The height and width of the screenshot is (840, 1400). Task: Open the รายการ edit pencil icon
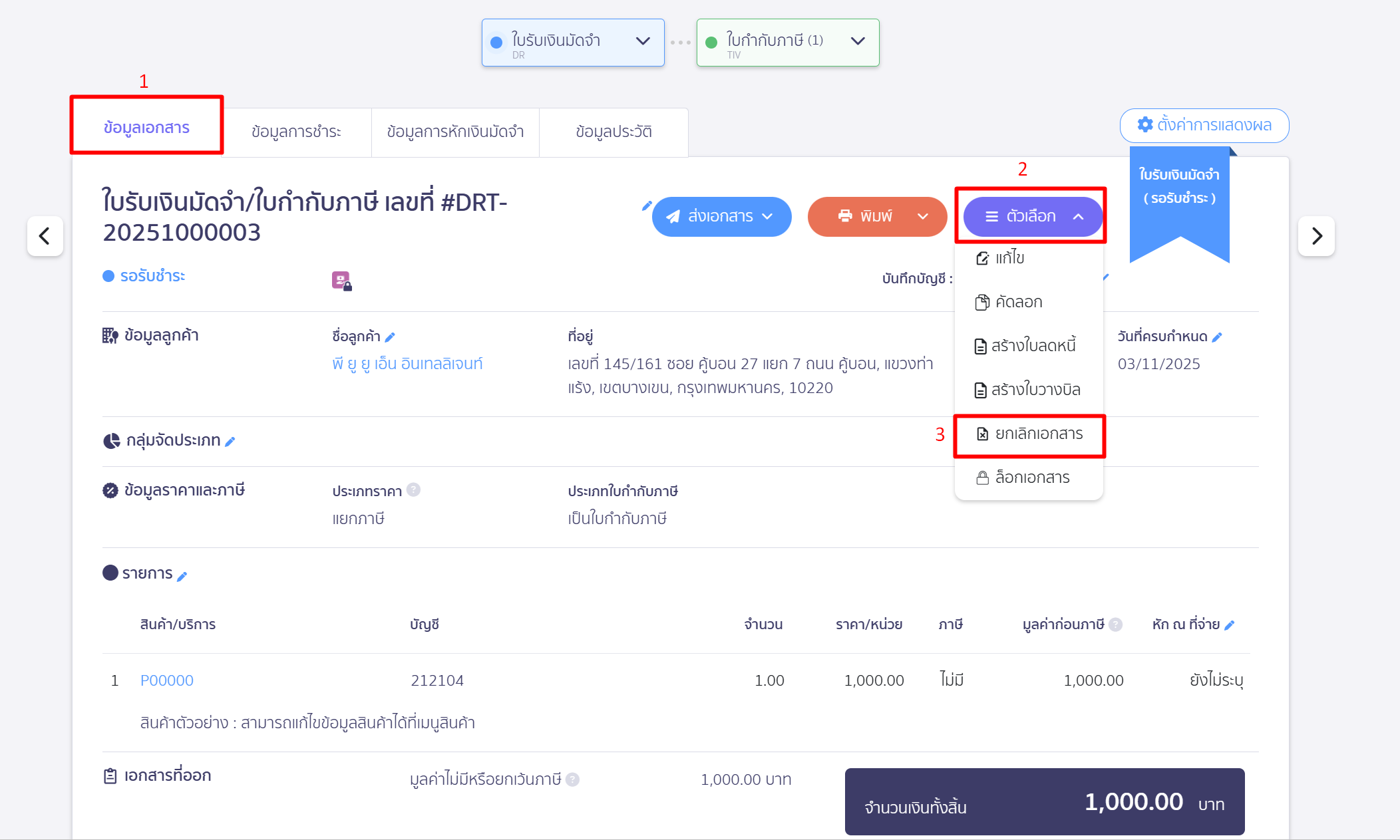[184, 574]
